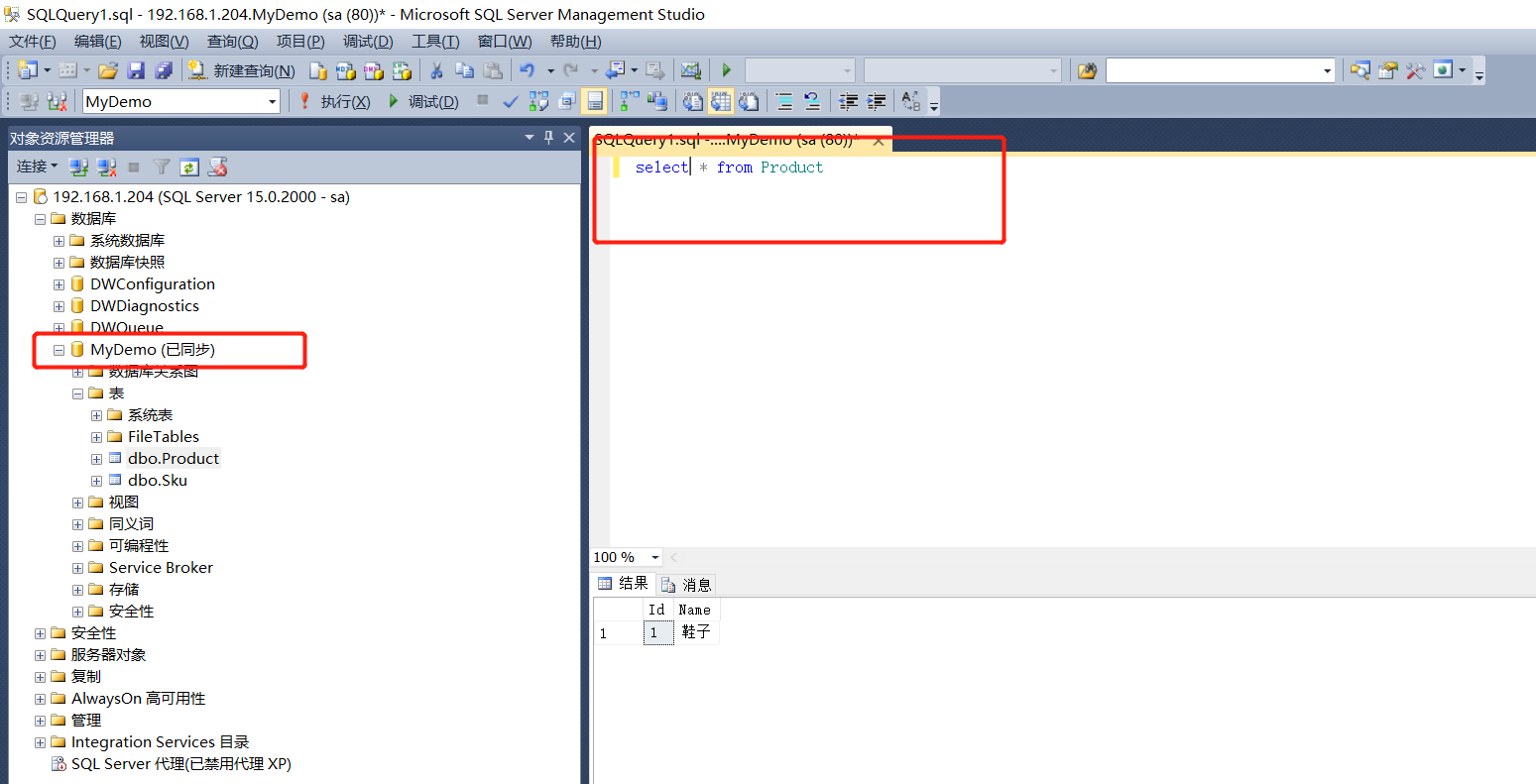
Task: Open the 帮助(H) menu
Action: coord(575,41)
